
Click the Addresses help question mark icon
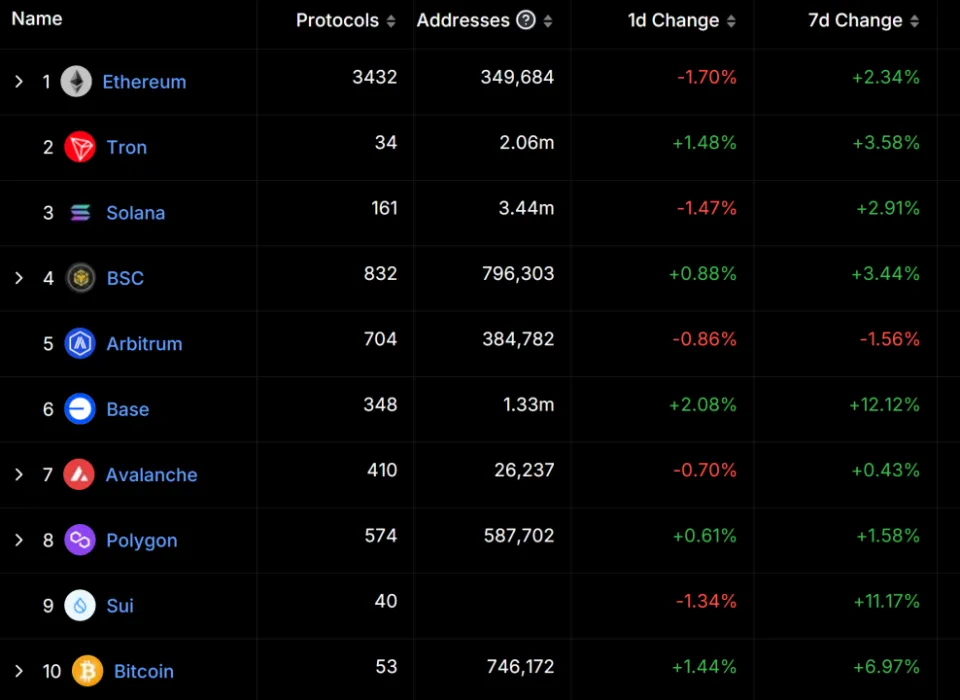526,20
